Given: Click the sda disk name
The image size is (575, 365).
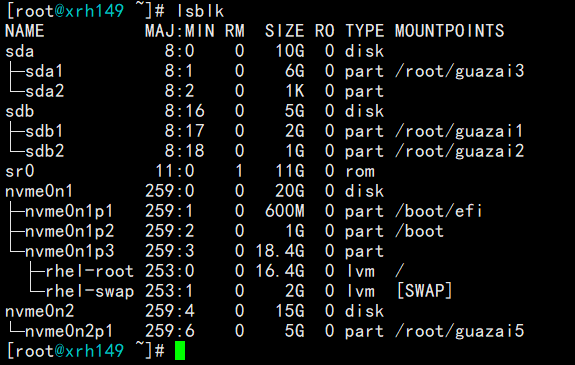Looking at the screenshot, I should (19, 51).
